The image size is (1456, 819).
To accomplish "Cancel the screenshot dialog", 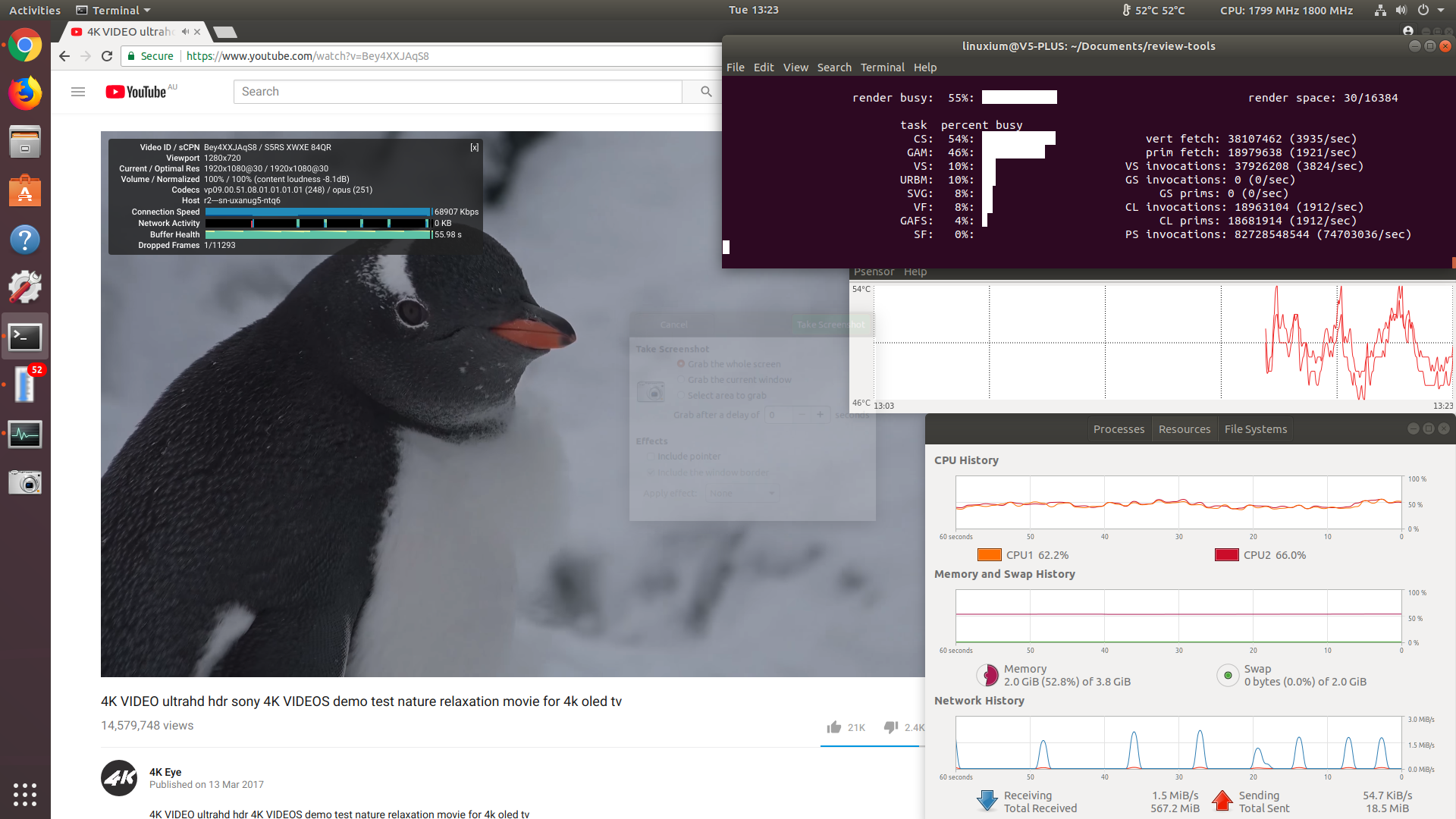I will (x=673, y=325).
